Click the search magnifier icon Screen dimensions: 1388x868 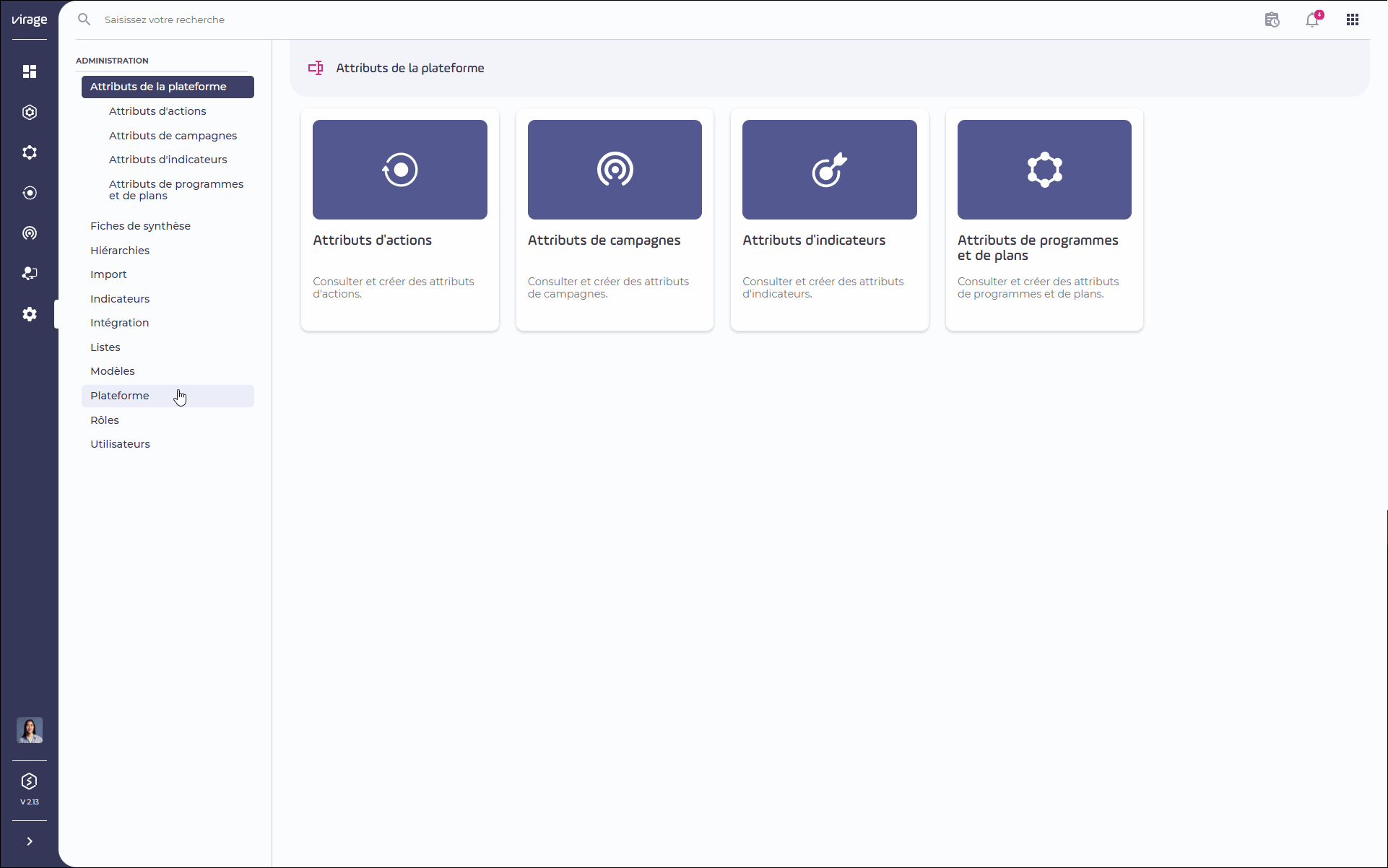[84, 19]
